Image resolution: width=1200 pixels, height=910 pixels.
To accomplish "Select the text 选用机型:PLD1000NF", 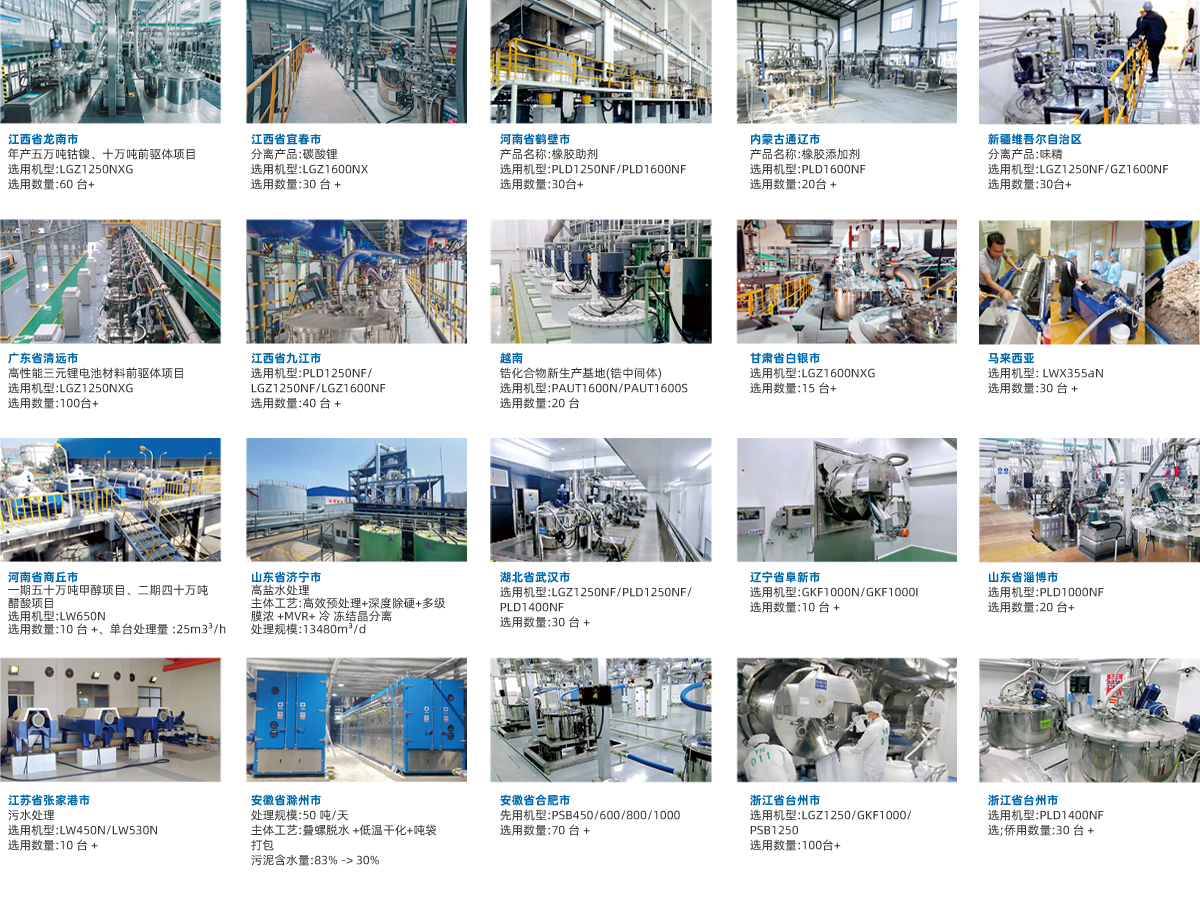I will [1046, 592].
